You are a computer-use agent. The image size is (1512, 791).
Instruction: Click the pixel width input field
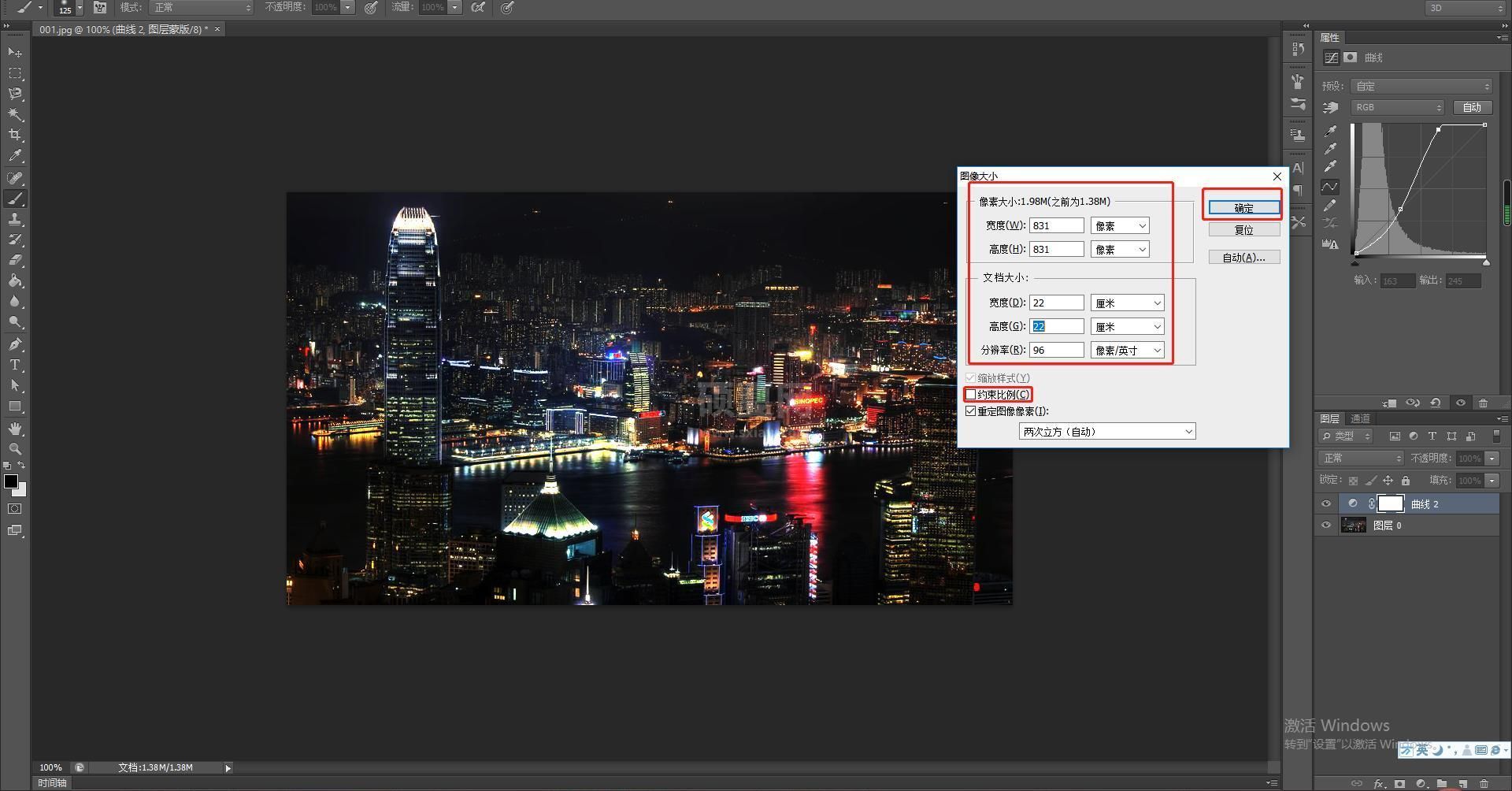pyautogui.click(x=1057, y=226)
